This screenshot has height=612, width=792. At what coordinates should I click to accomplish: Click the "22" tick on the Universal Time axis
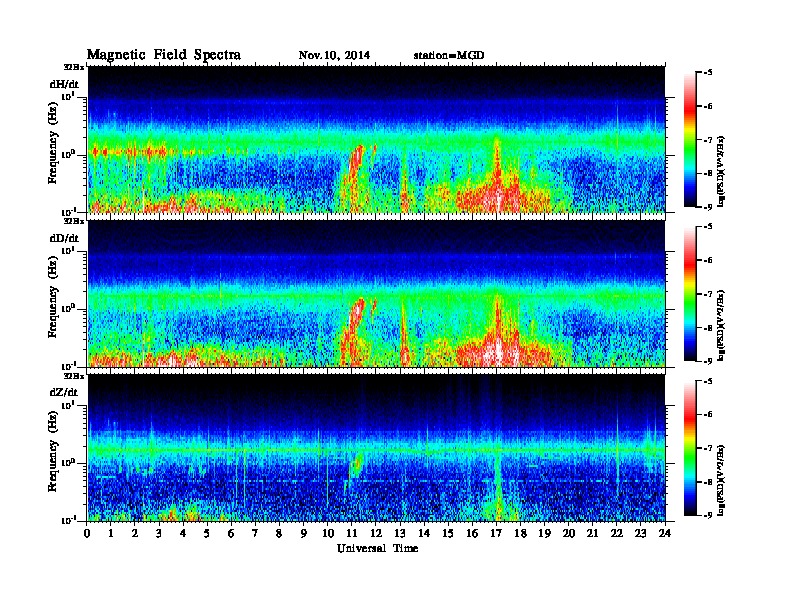[x=617, y=534]
